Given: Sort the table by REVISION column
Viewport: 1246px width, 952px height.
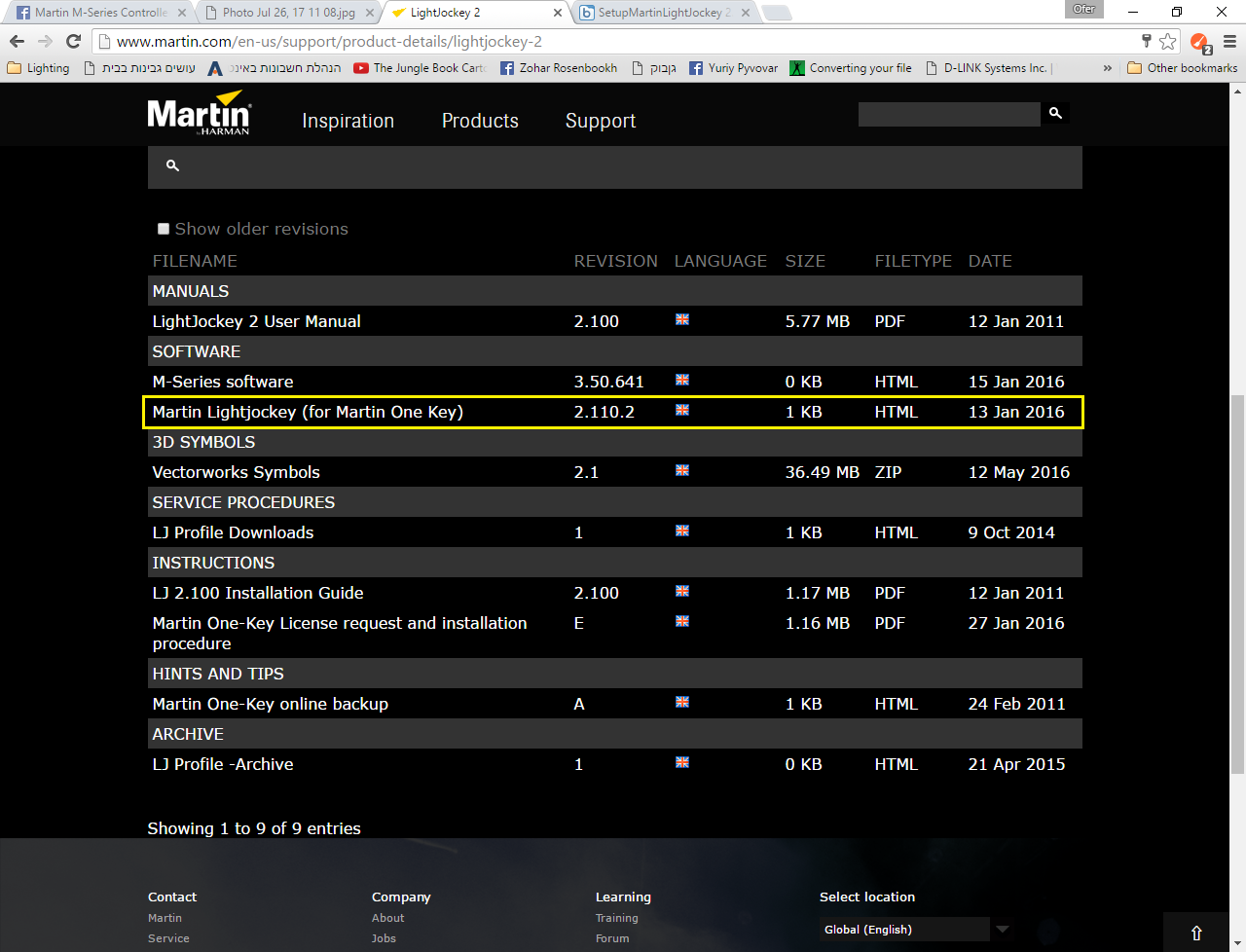Looking at the screenshot, I should (615, 261).
